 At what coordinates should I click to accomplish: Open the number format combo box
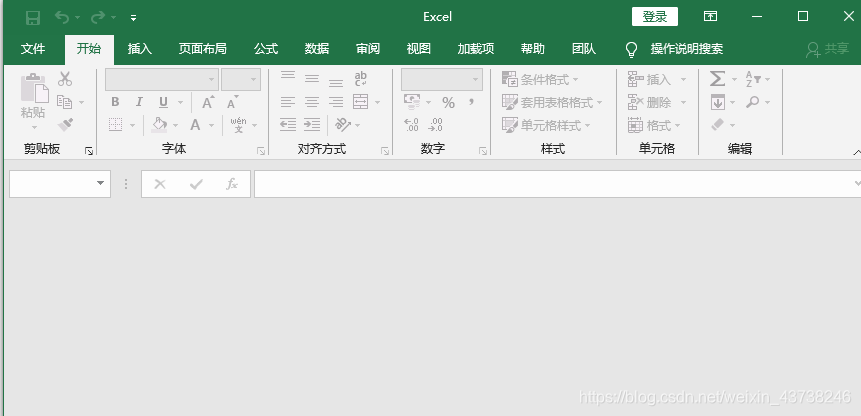442,80
